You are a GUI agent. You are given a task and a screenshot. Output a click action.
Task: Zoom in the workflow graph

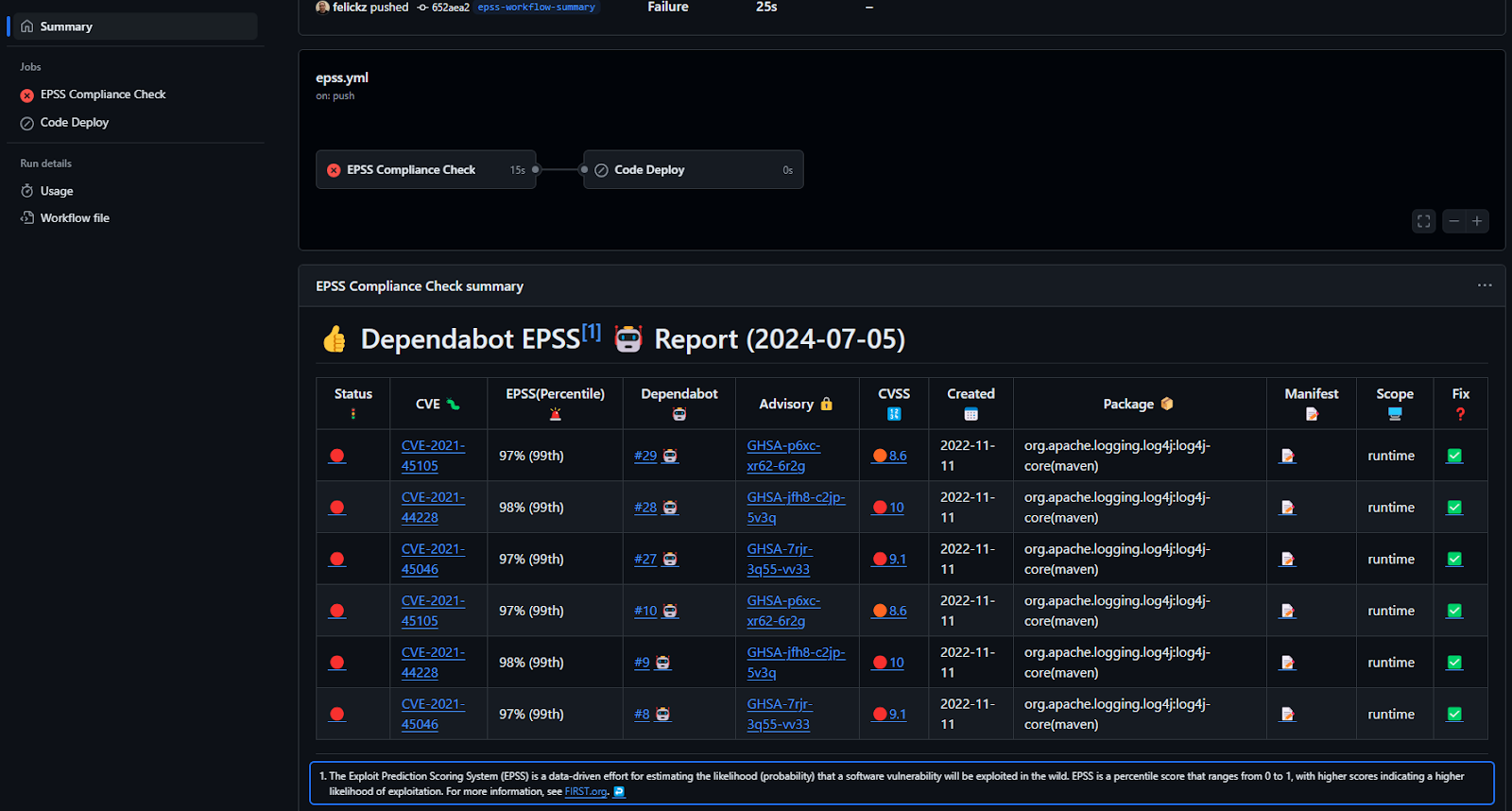(x=1477, y=221)
